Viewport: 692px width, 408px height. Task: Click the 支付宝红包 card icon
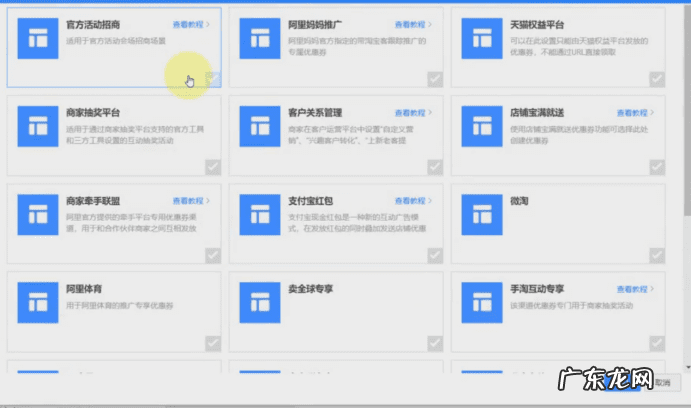260,215
